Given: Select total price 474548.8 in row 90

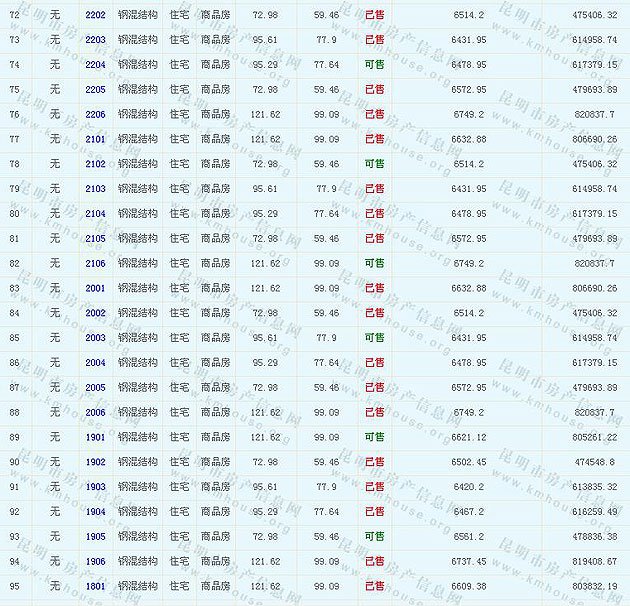Looking at the screenshot, I should coord(596,462).
